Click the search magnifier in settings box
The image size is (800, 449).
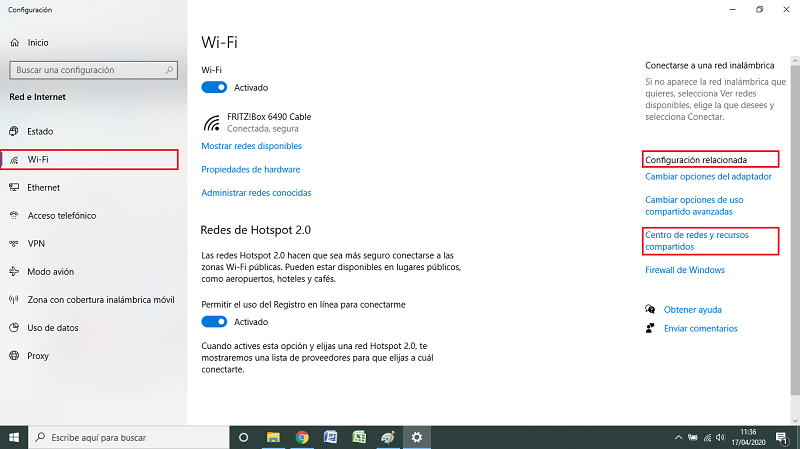coord(169,70)
